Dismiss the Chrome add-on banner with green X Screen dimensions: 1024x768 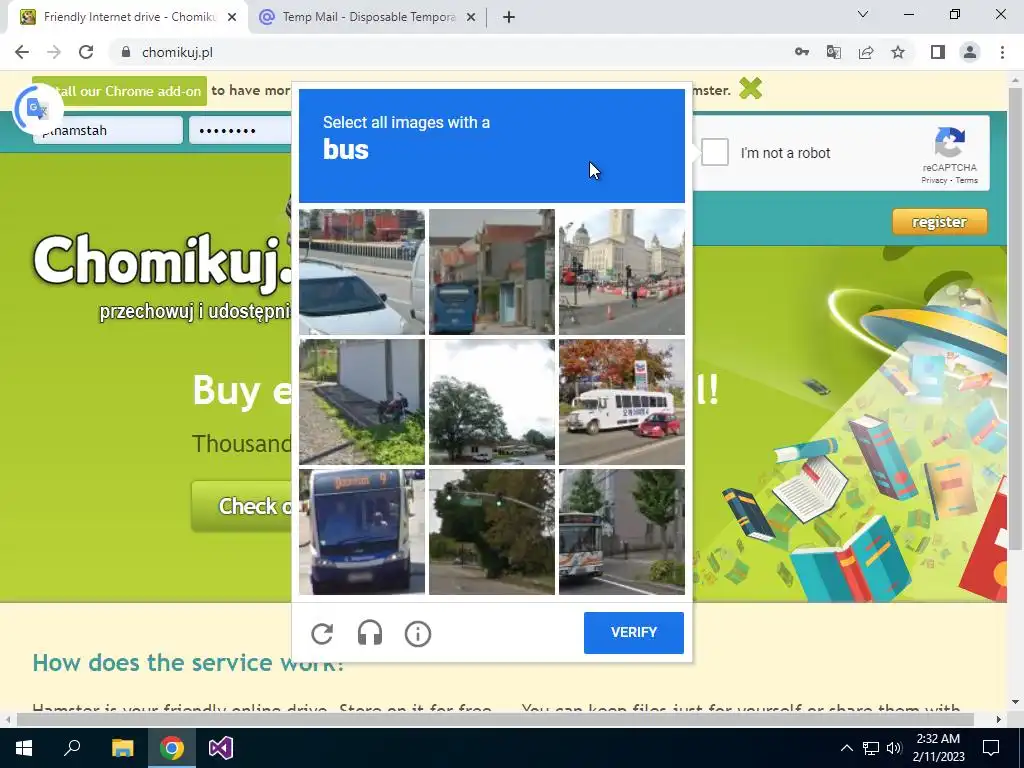click(x=750, y=88)
